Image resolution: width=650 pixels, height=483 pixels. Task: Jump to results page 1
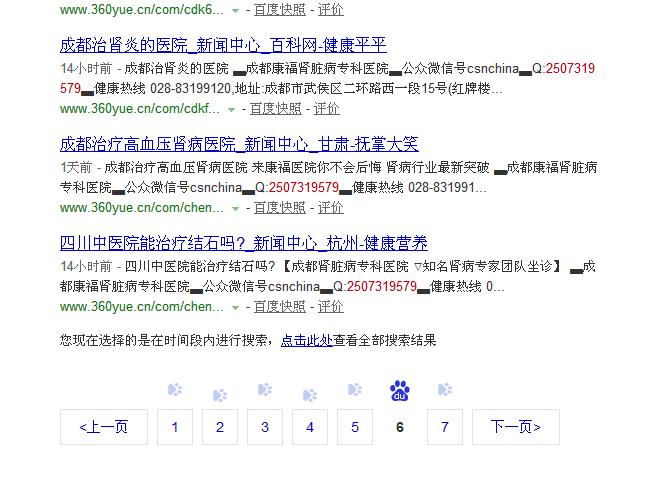(175, 427)
